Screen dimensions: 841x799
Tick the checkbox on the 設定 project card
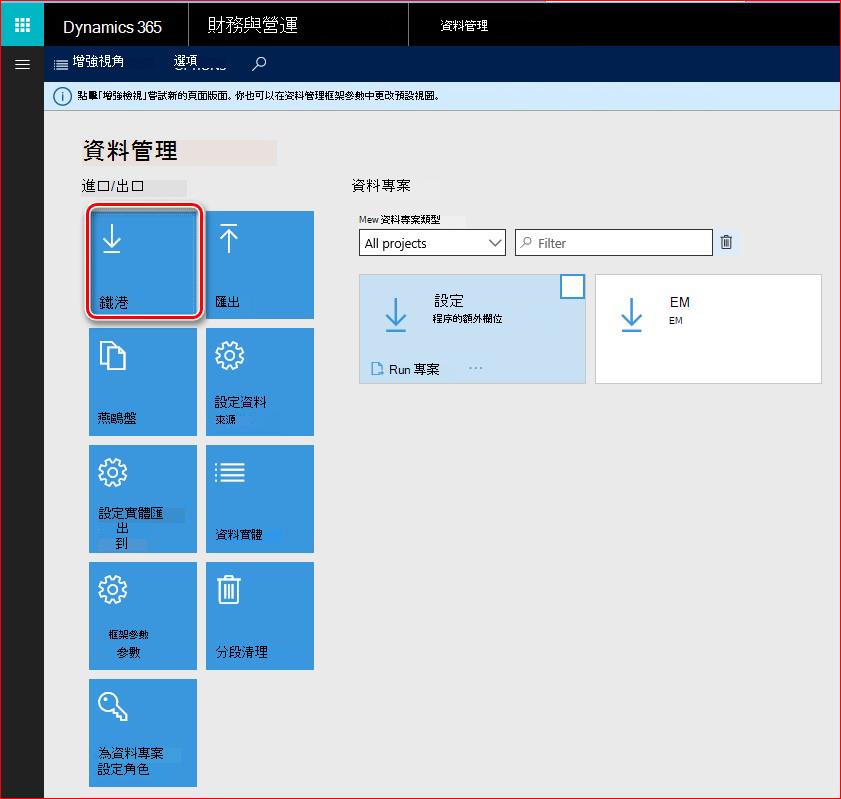pos(572,286)
